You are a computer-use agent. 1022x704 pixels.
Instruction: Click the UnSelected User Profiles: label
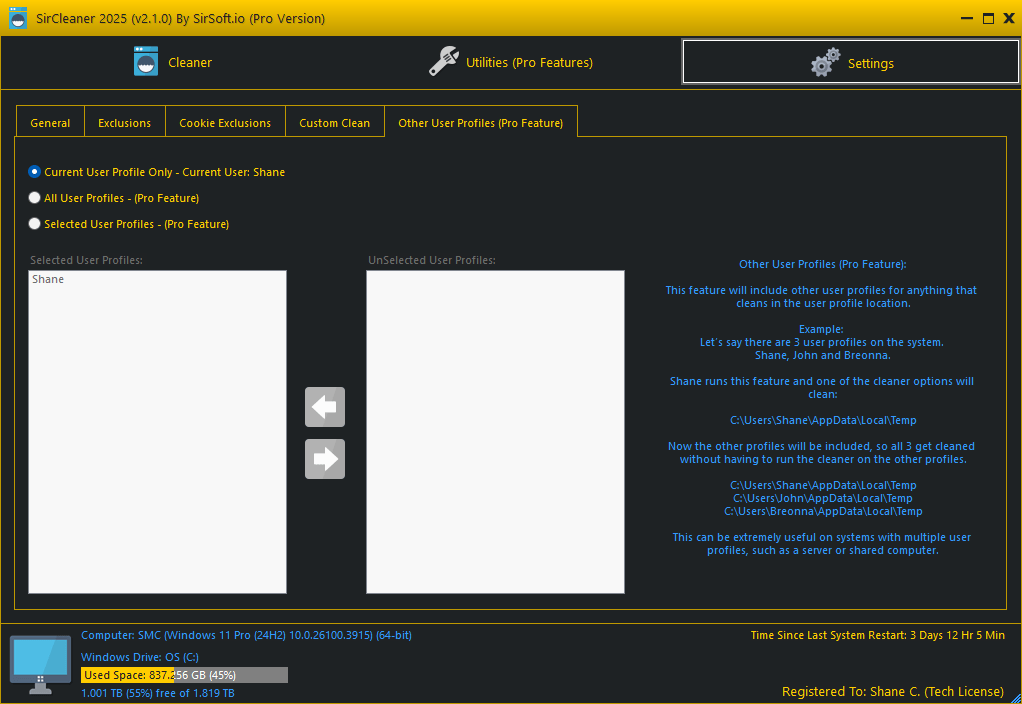(431, 260)
